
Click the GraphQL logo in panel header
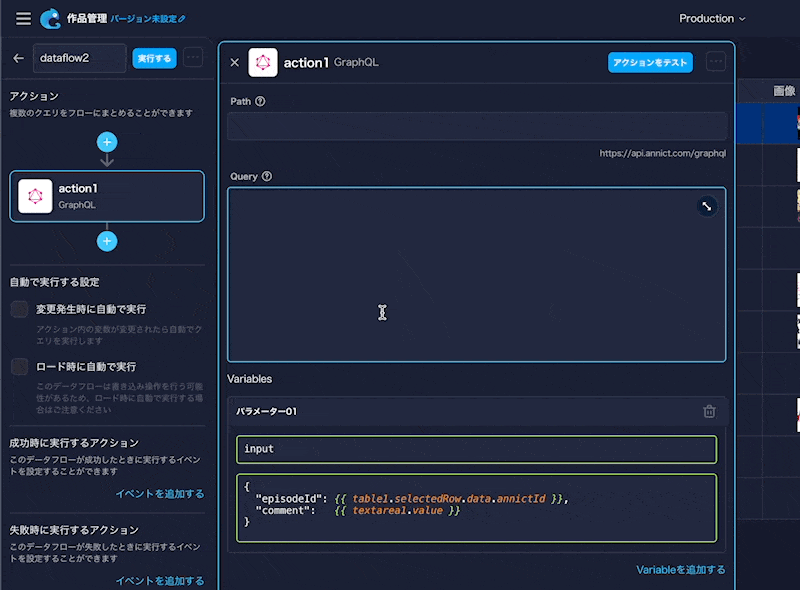tap(263, 62)
